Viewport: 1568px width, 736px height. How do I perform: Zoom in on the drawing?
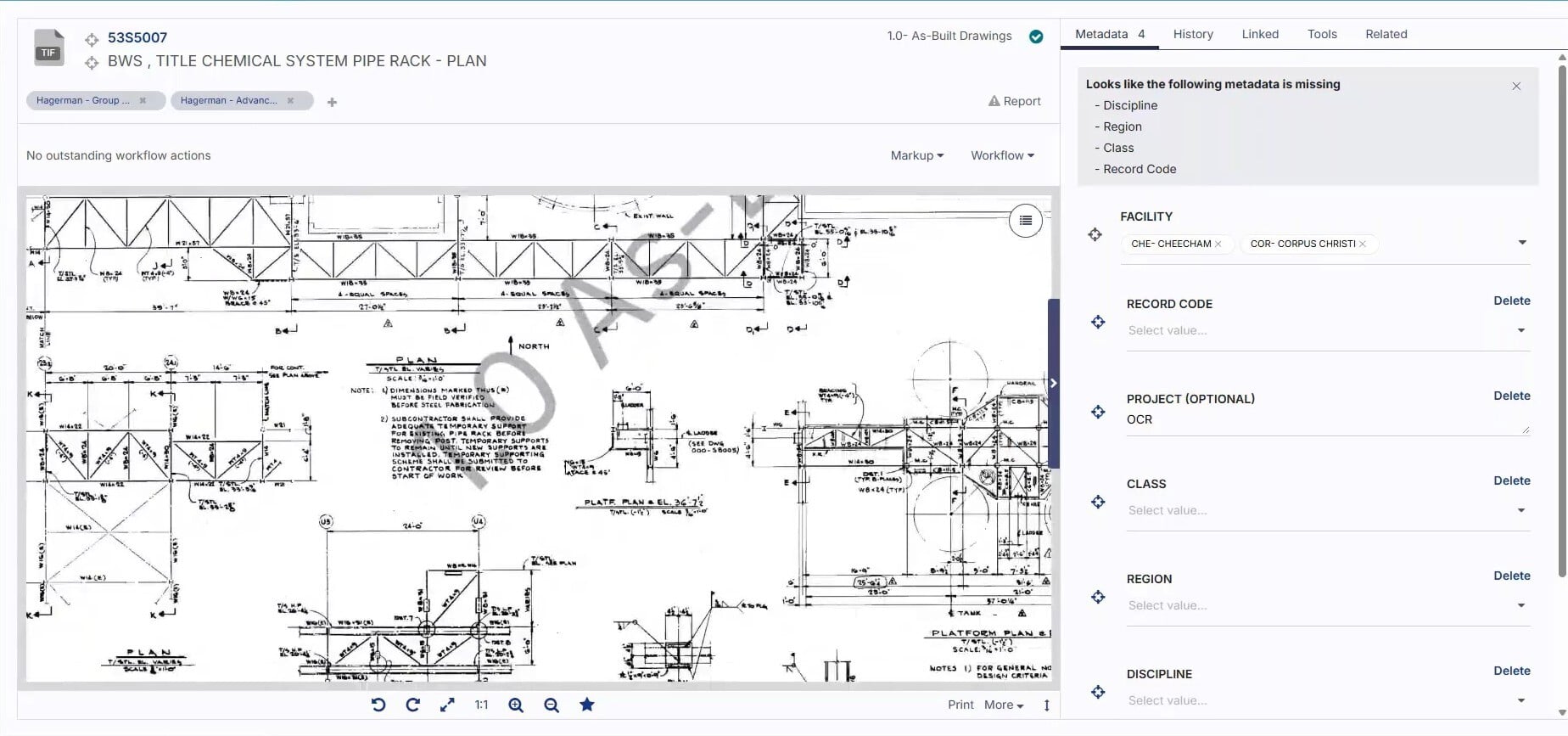point(516,705)
